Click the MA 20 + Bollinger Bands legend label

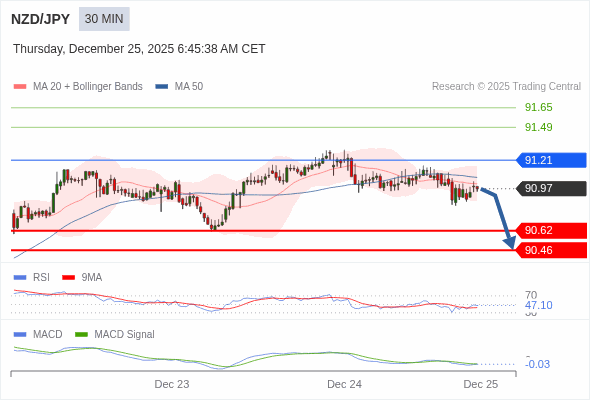click(88, 87)
